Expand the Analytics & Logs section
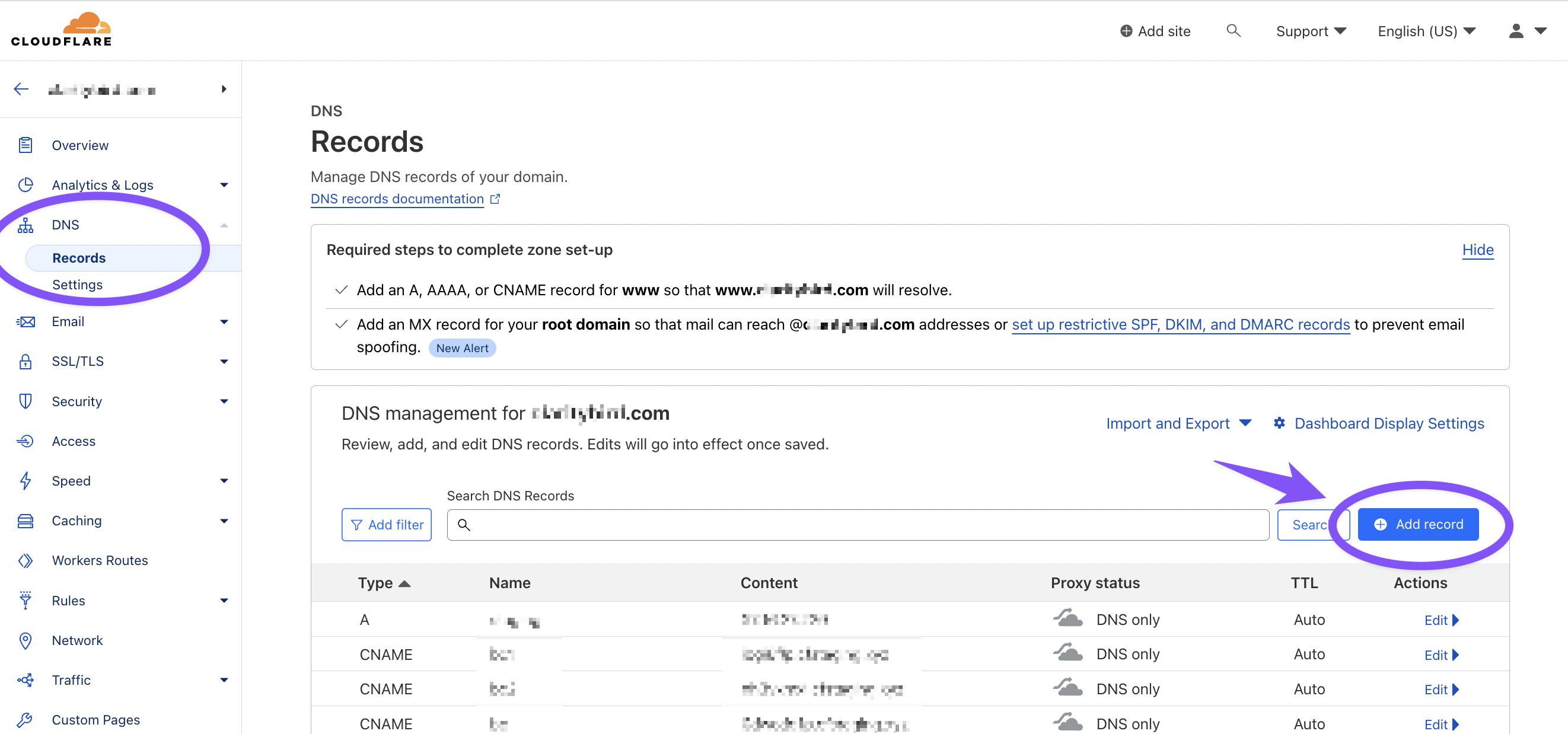The image size is (1568, 734). (x=224, y=184)
